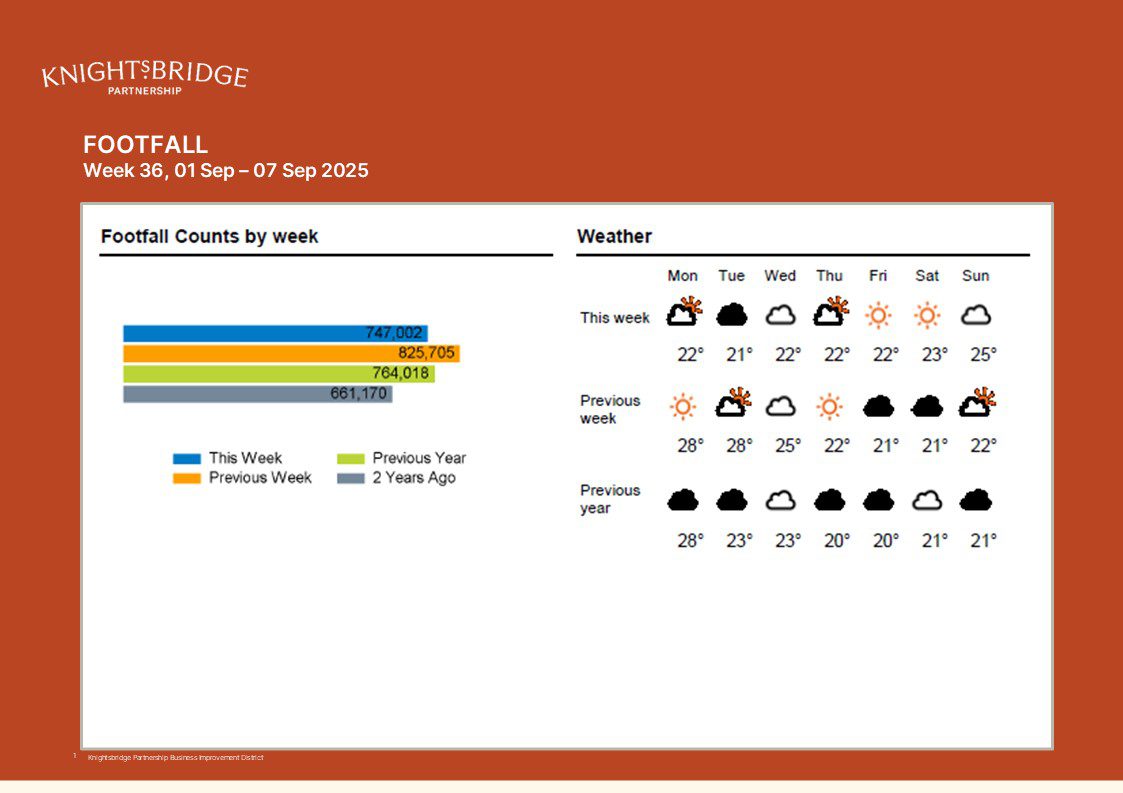Click the green bar showing 764,018
1123x793 pixels.
click(278, 373)
